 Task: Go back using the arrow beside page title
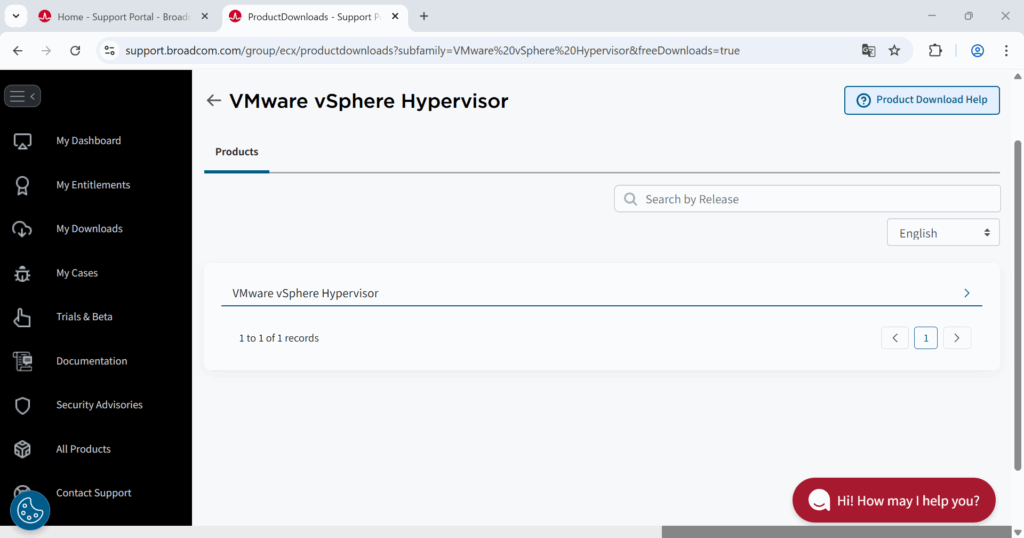point(213,101)
